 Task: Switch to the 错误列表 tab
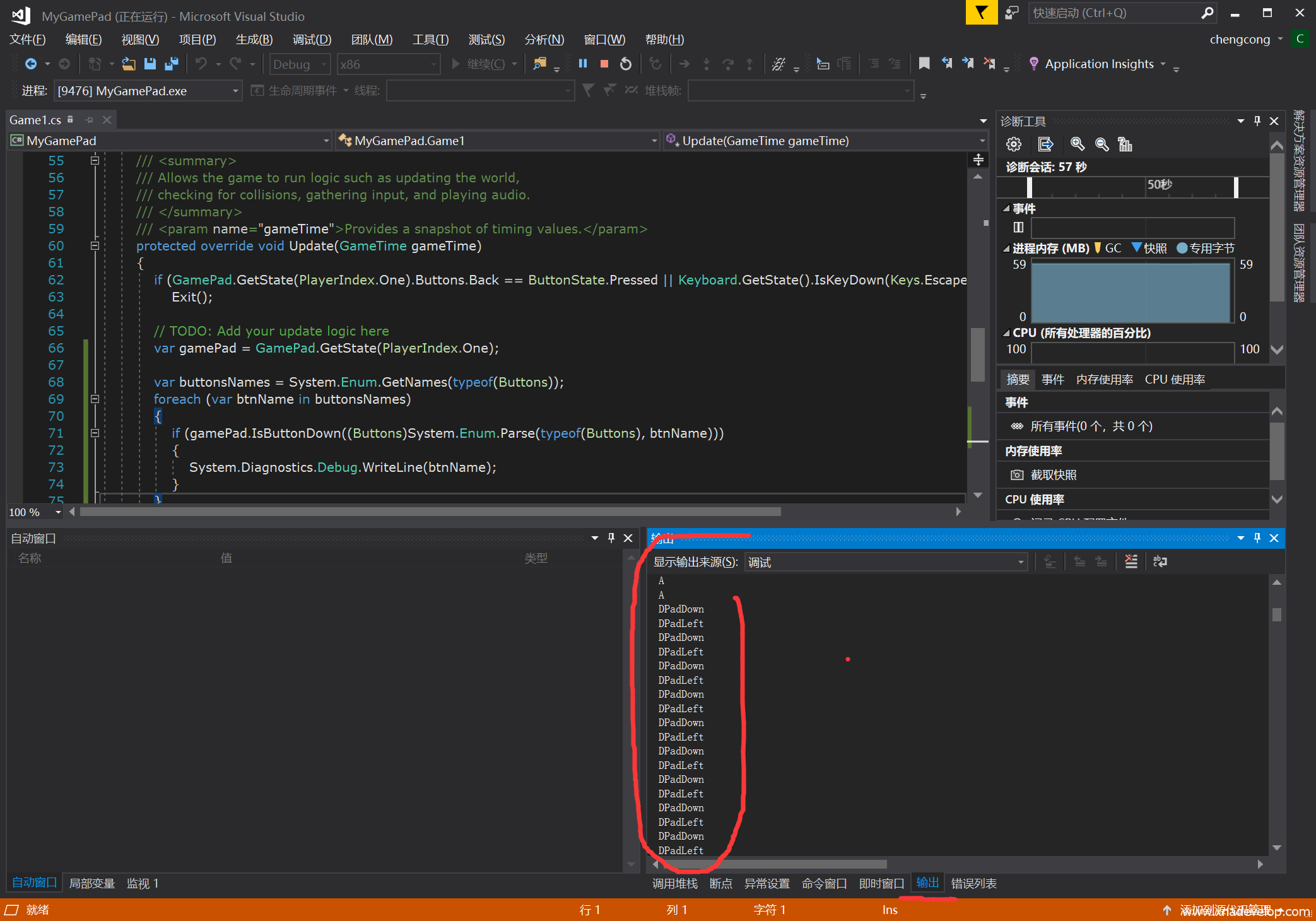pos(973,883)
